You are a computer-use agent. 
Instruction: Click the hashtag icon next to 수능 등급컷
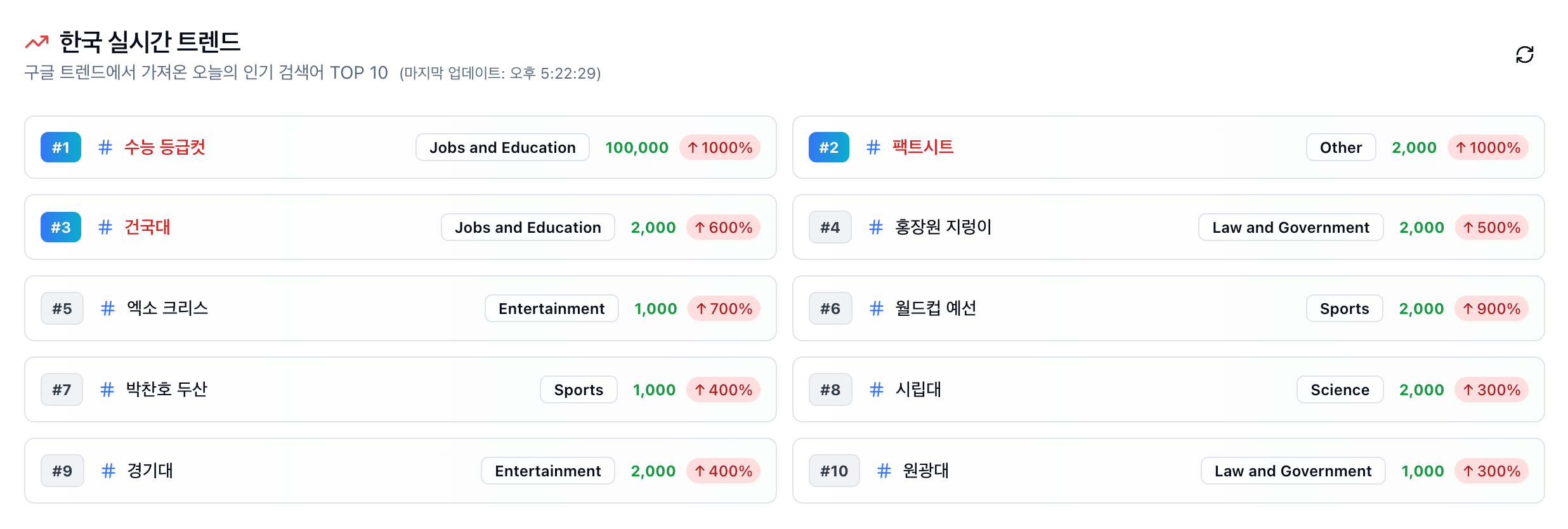[x=105, y=147]
